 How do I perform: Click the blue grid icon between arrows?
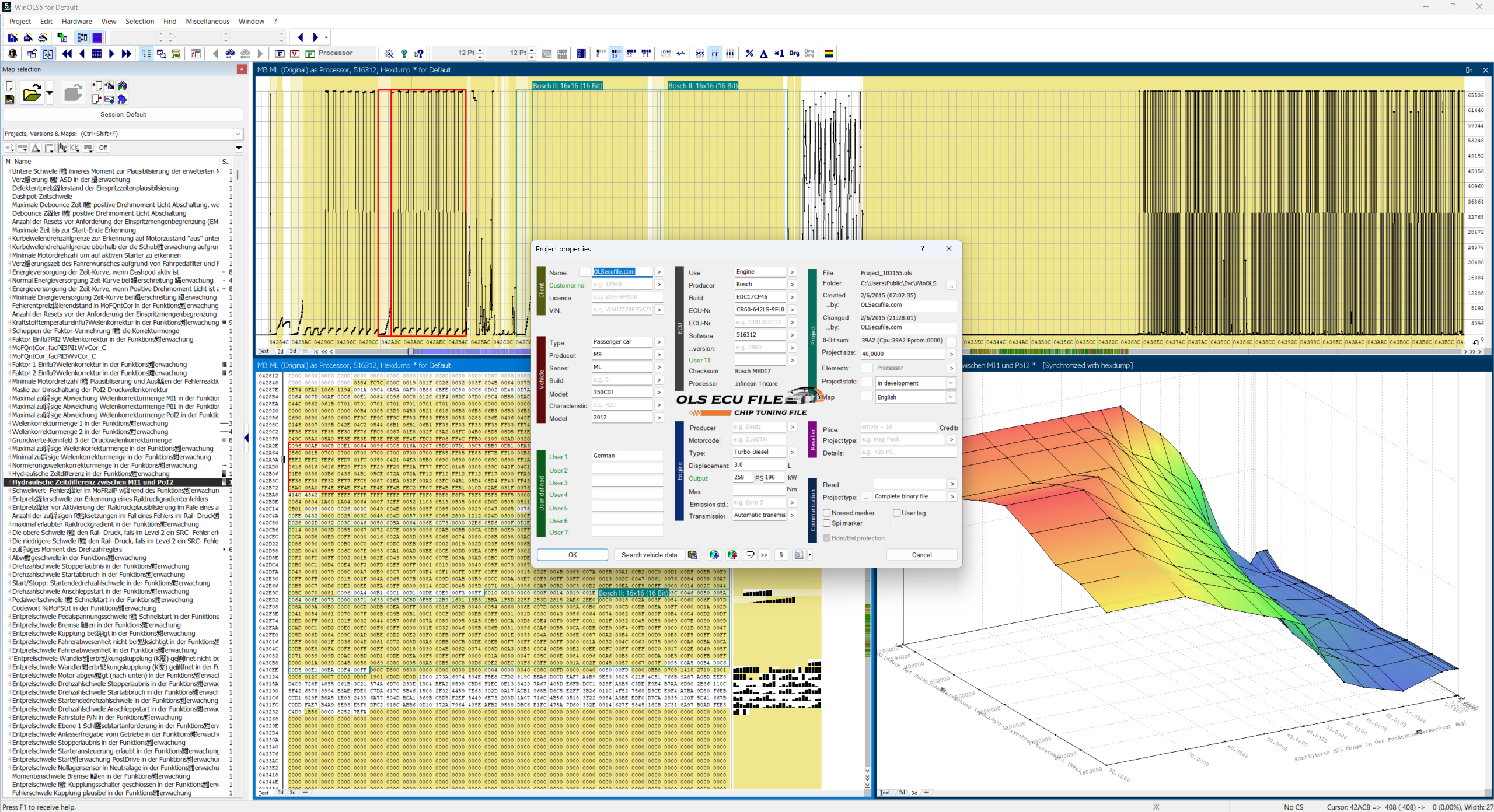[x=97, y=54]
